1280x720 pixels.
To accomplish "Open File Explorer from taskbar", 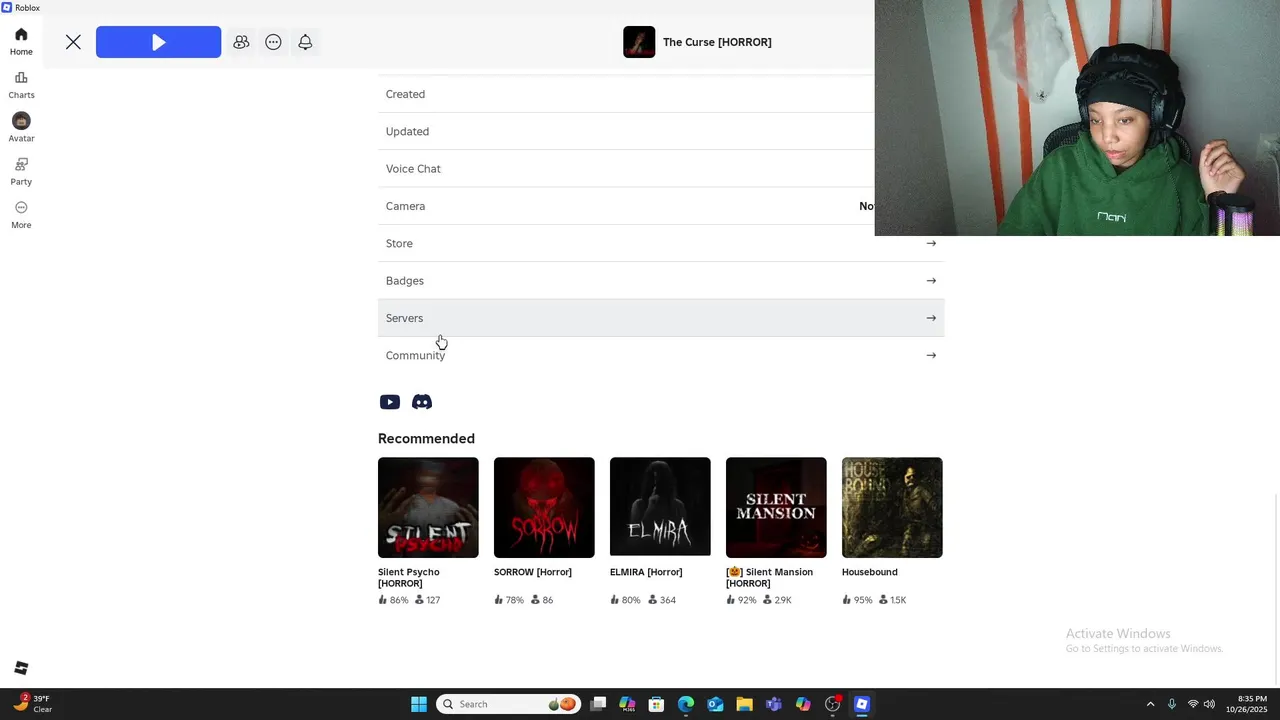I will (x=744, y=704).
